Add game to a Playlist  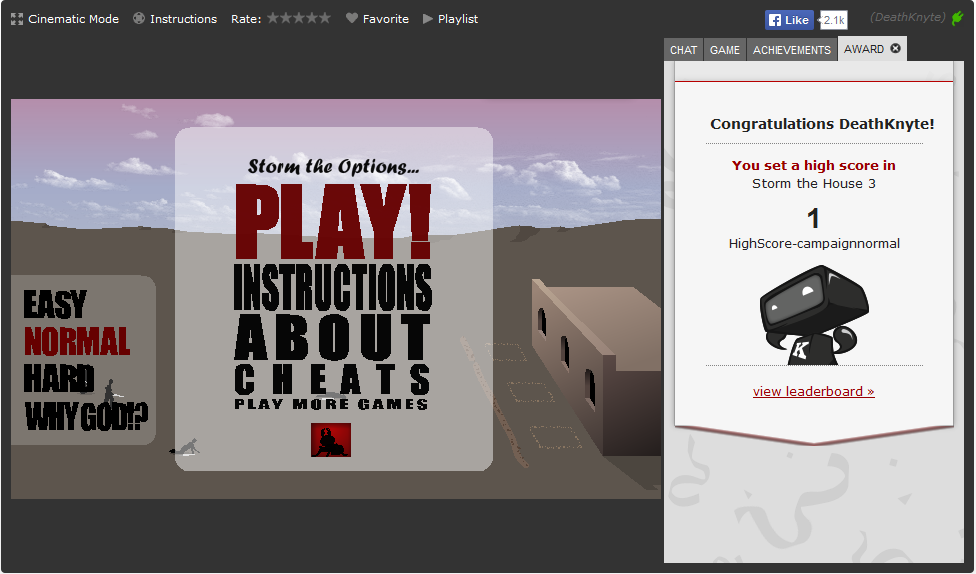pyautogui.click(x=450, y=19)
